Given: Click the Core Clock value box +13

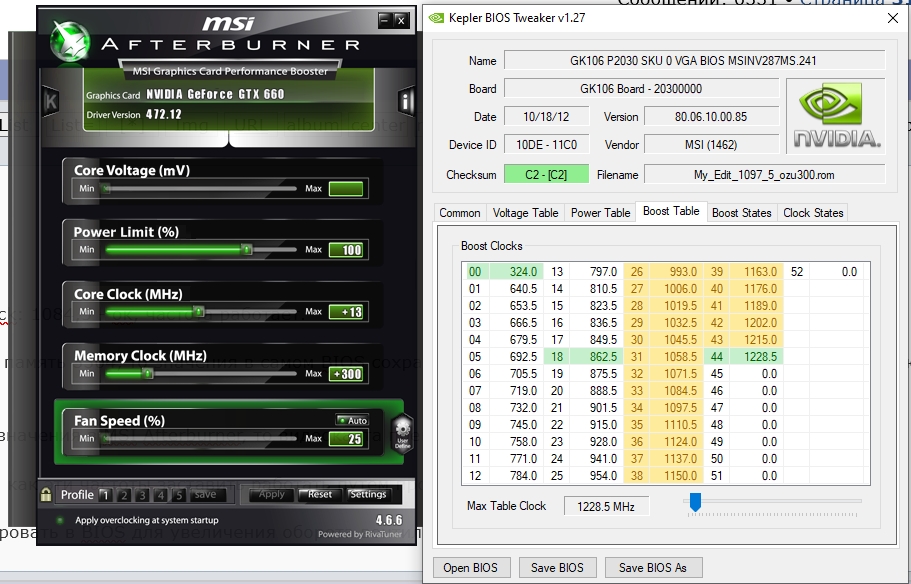Looking at the screenshot, I should (346, 311).
